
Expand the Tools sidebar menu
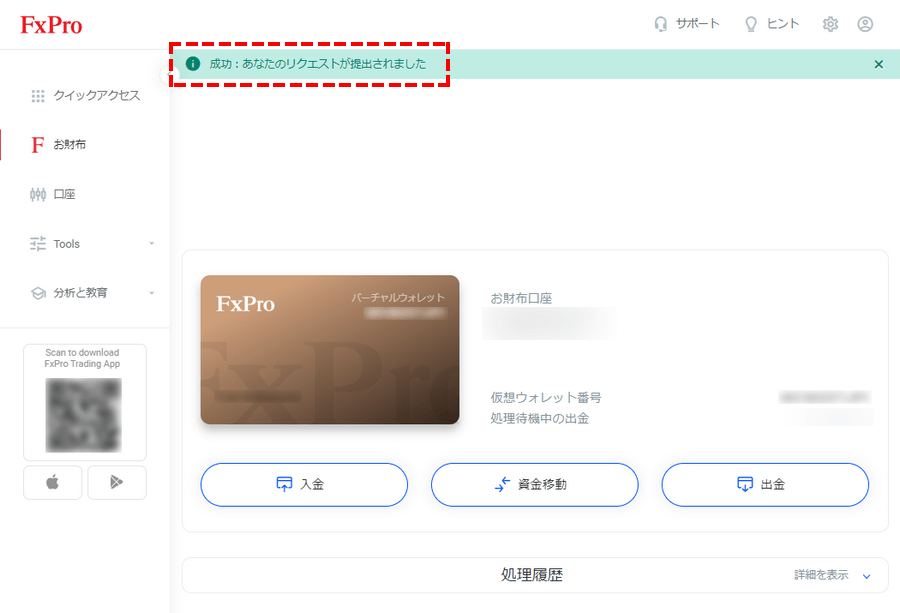92,244
